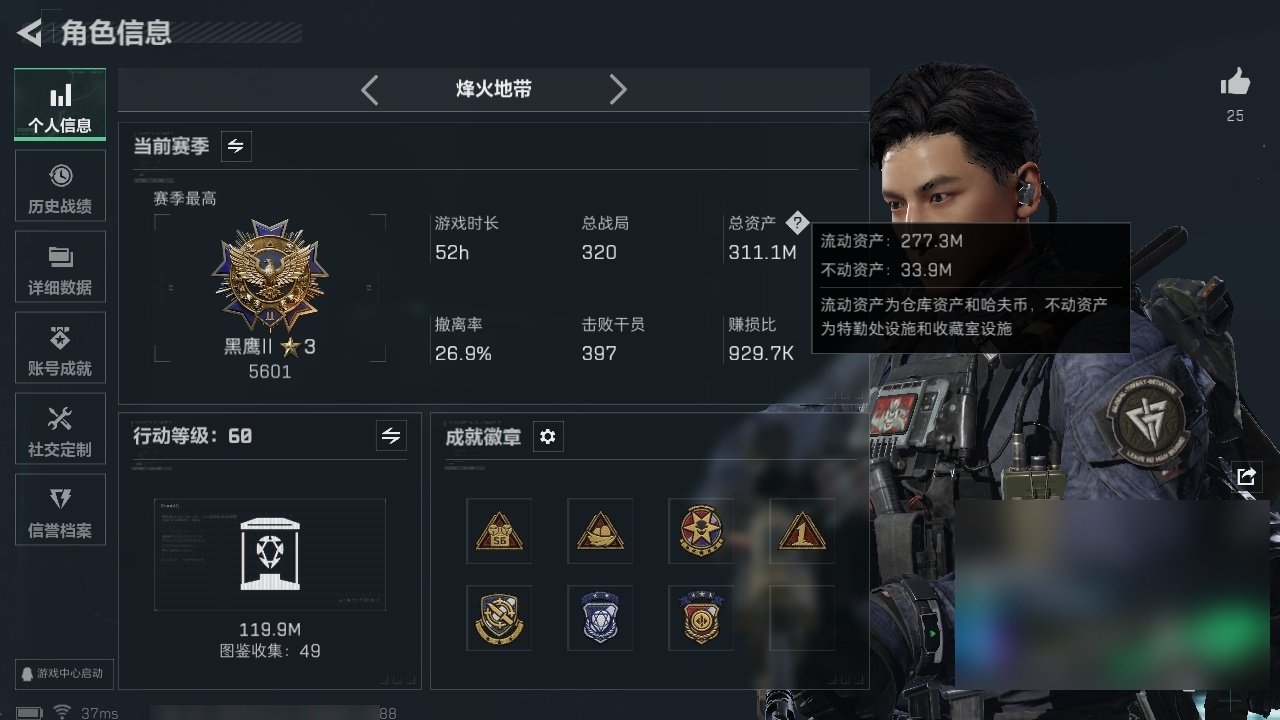
Task: Click the back arrow beside 角色信息
Action: (29, 33)
